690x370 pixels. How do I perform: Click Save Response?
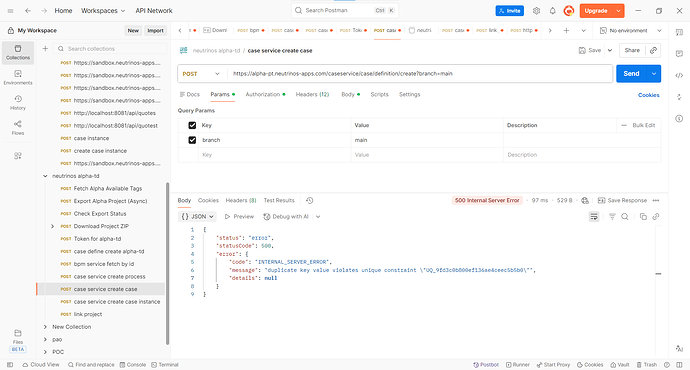click(622, 200)
